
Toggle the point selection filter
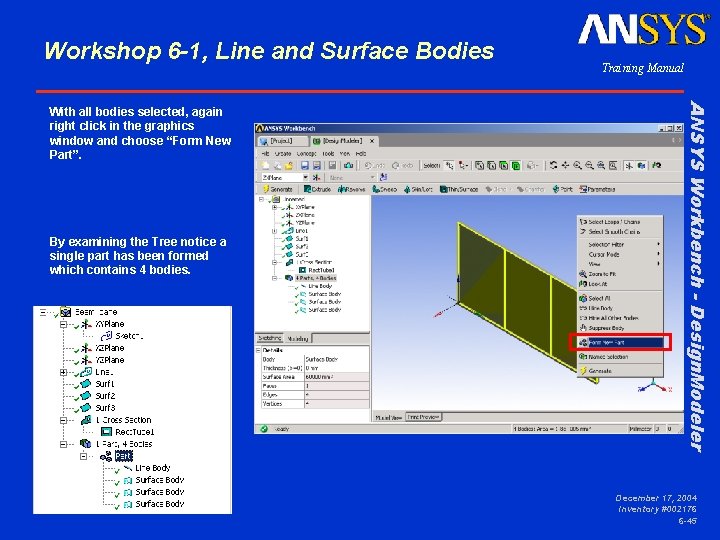[x=479, y=165]
